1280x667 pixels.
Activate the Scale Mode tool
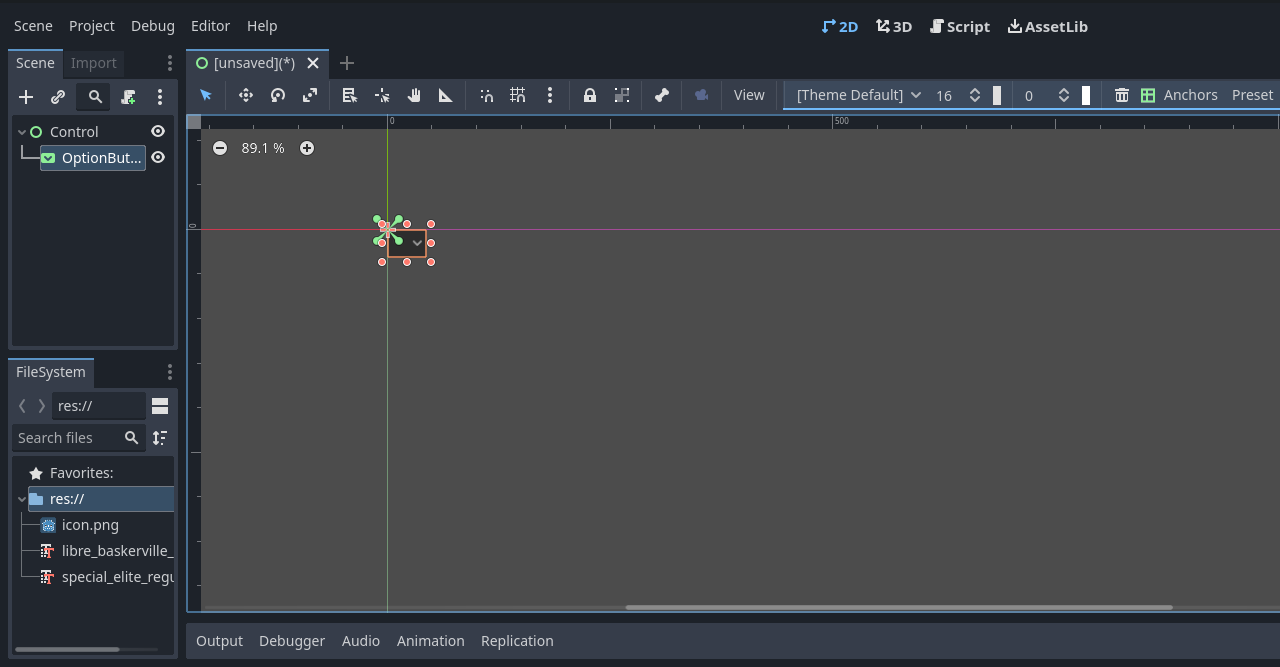(x=310, y=95)
